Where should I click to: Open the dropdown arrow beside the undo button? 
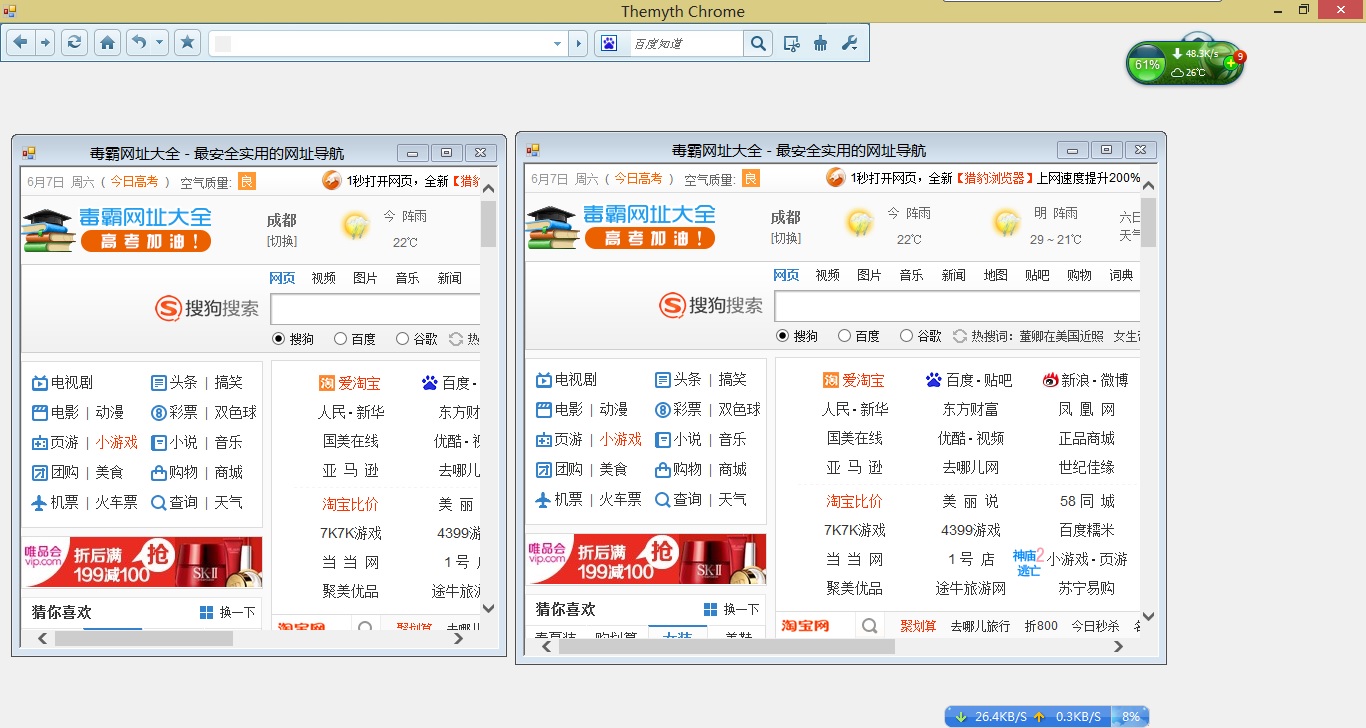(x=160, y=43)
